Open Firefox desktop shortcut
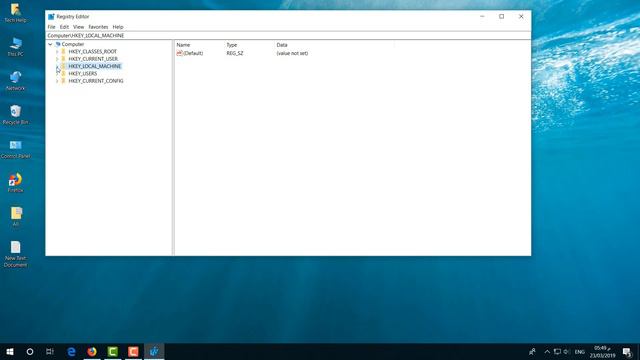 (16, 182)
